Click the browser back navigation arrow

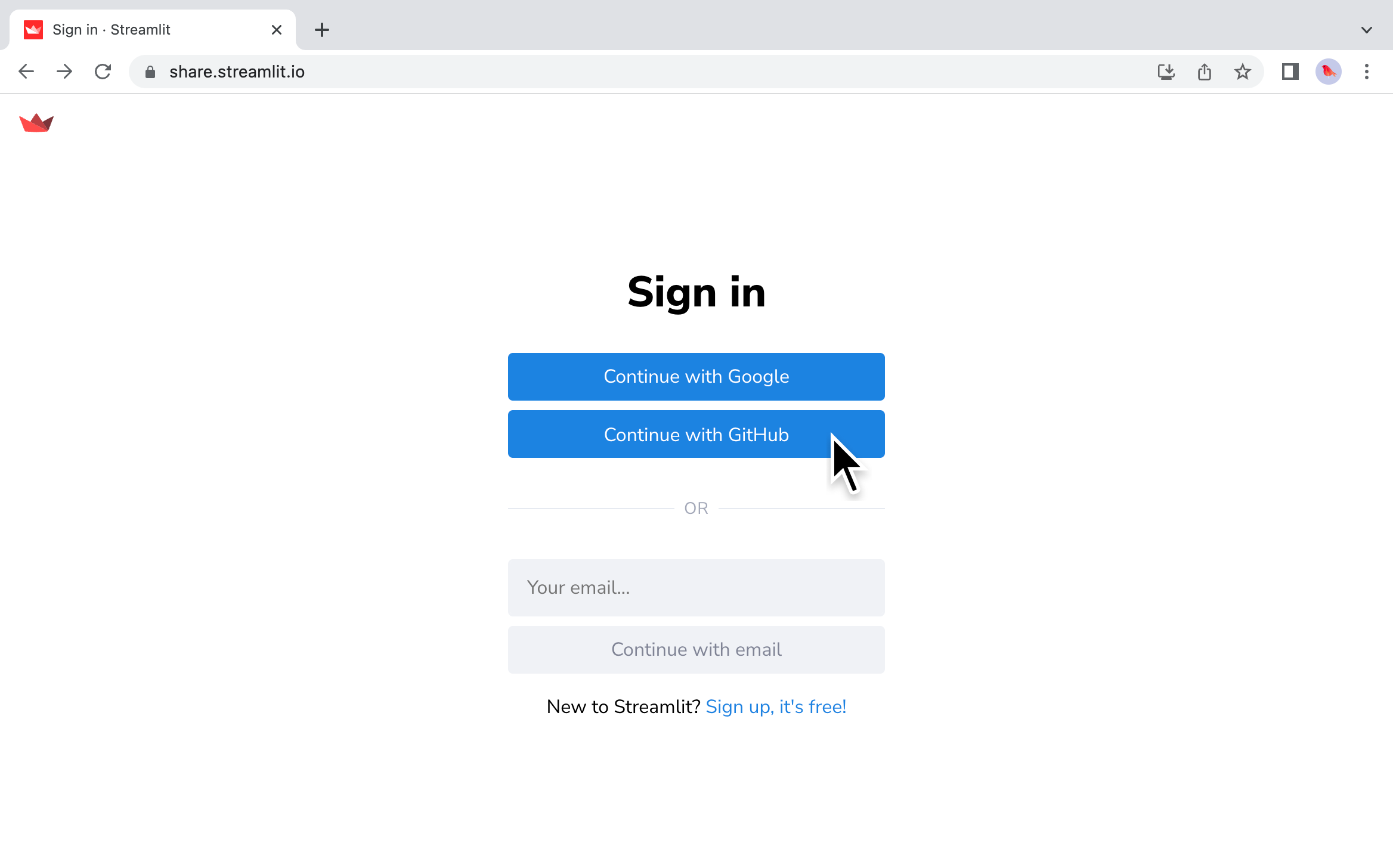click(26, 72)
